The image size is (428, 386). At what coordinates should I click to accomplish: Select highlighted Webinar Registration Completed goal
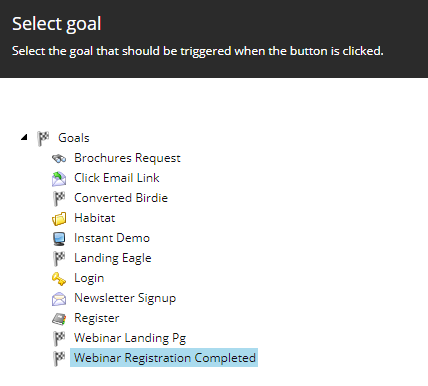tap(164, 358)
